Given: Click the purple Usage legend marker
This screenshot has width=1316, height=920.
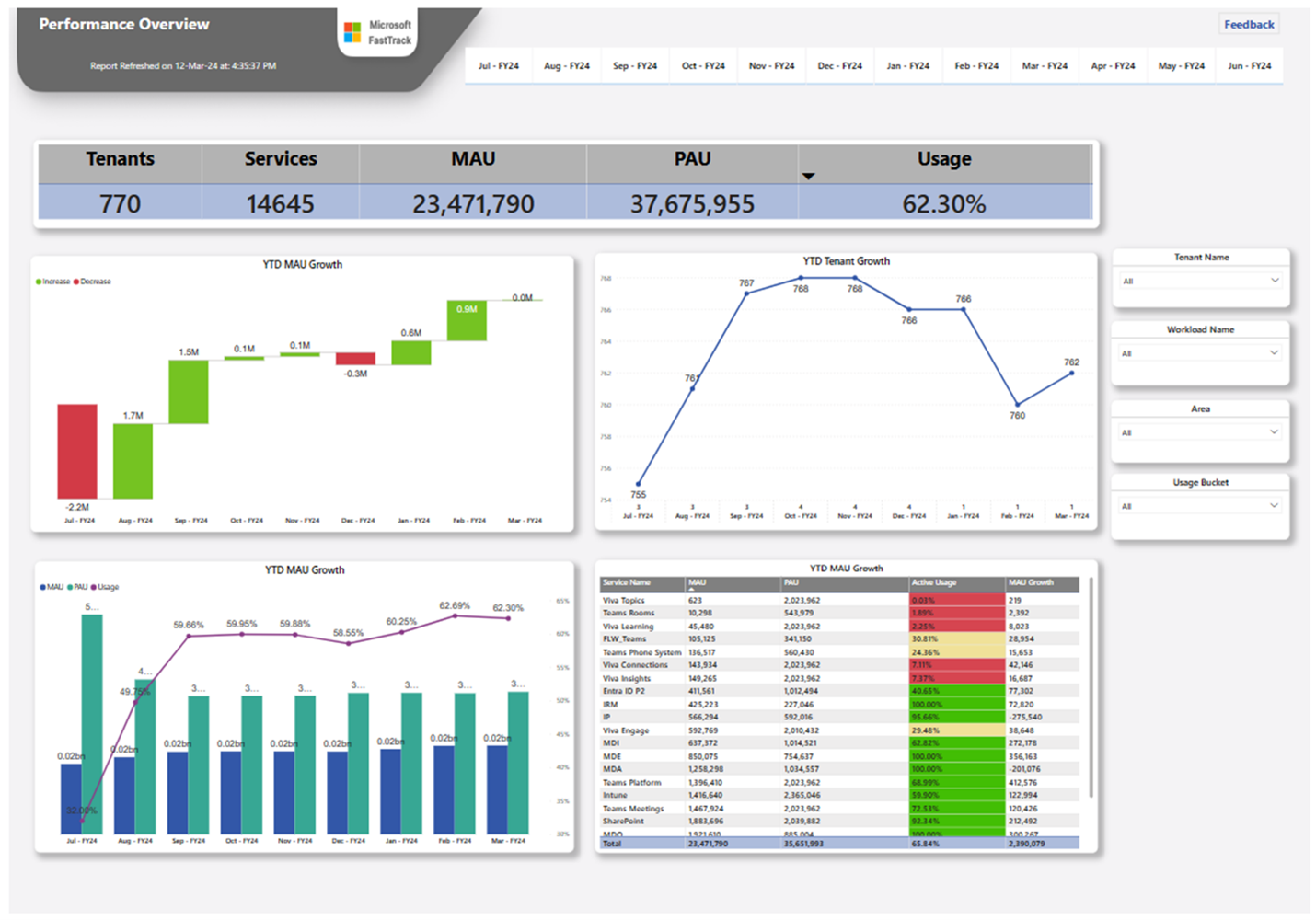Looking at the screenshot, I should (94, 587).
